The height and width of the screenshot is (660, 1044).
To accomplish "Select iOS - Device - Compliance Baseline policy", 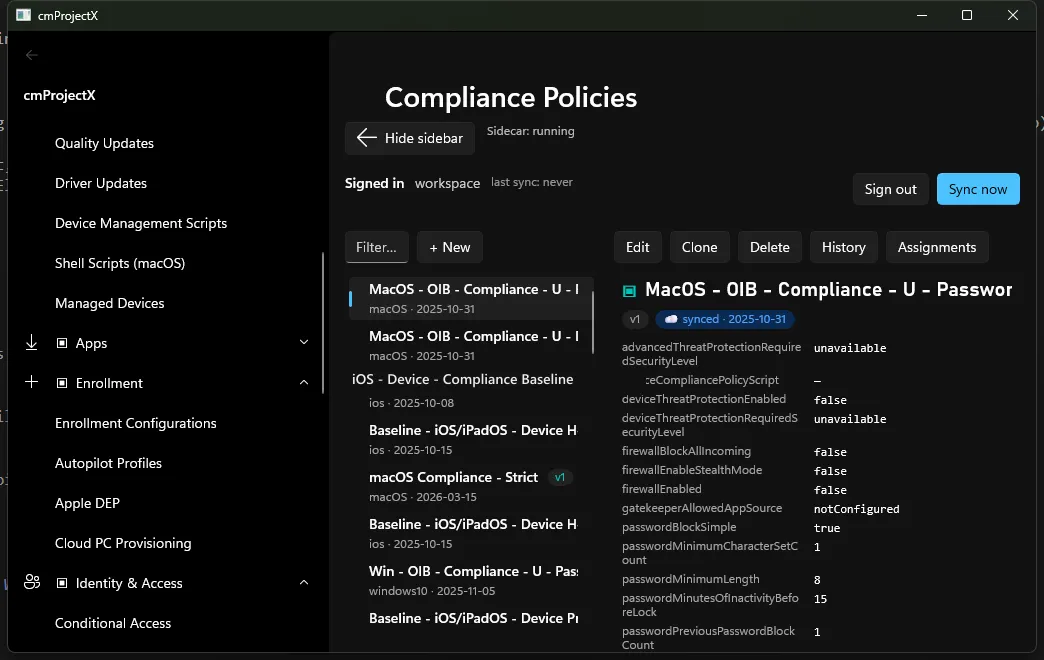I will click(470, 390).
